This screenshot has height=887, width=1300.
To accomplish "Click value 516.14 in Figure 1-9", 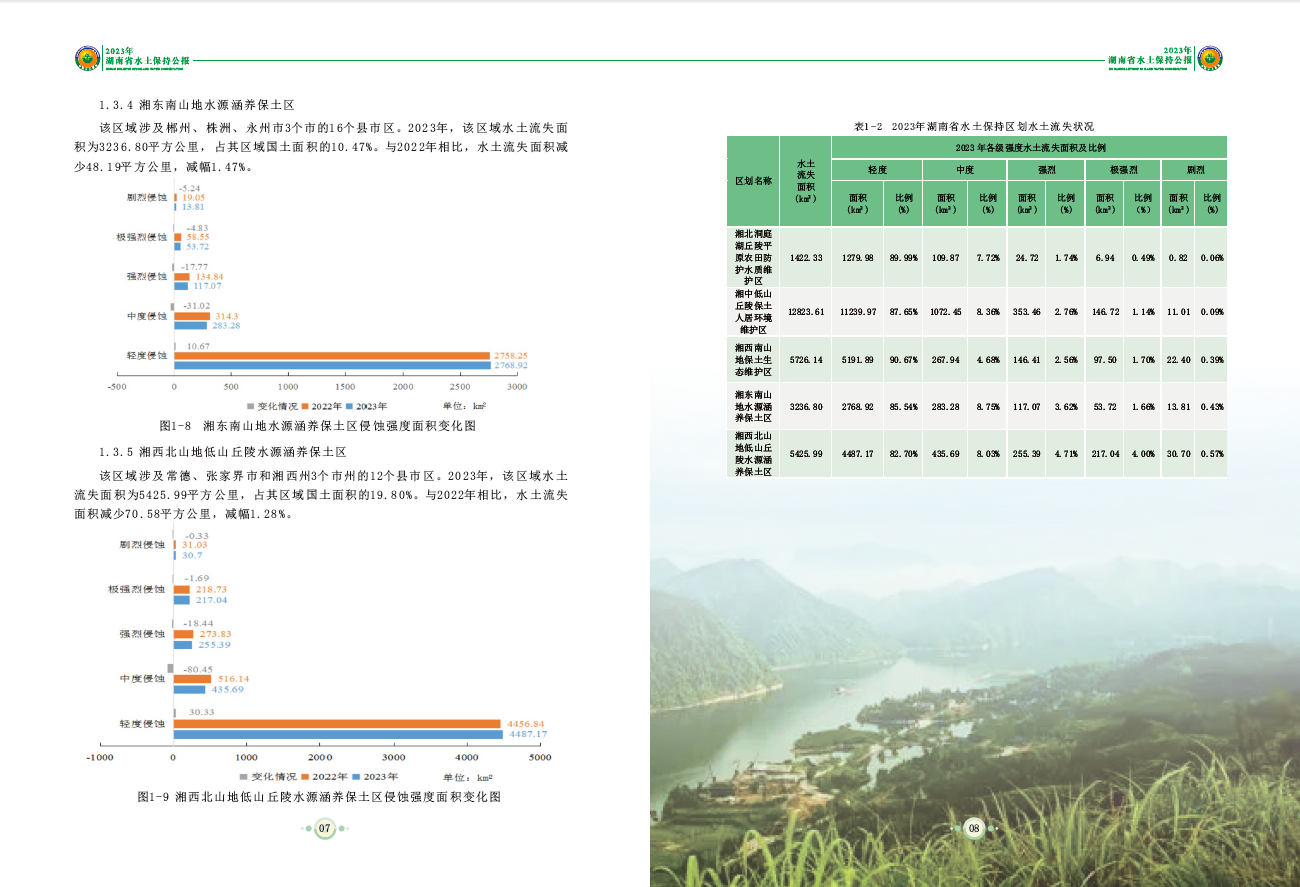I will [233, 679].
